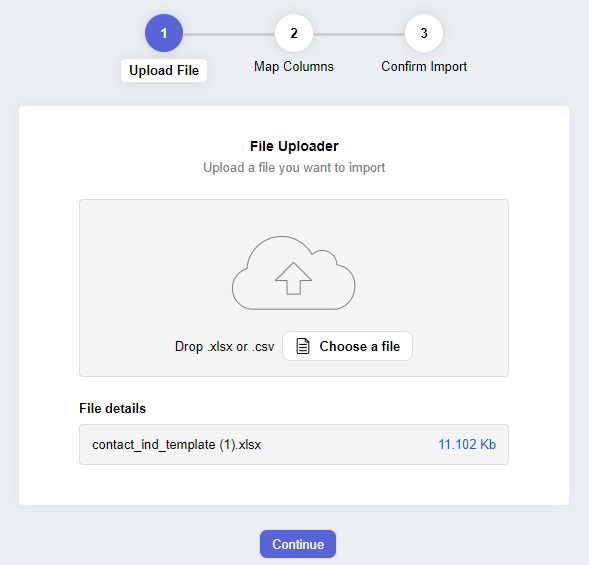Click the document icon beside Choose a file
Viewport: 589px width, 565px height.
click(x=303, y=346)
